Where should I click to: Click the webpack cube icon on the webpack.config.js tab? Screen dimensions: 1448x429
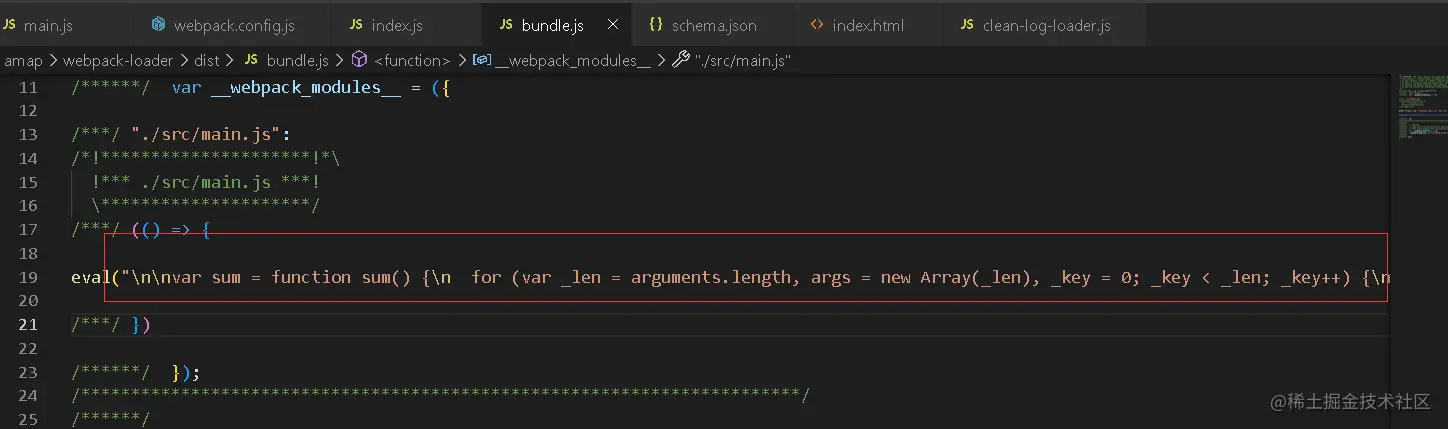pos(158,24)
